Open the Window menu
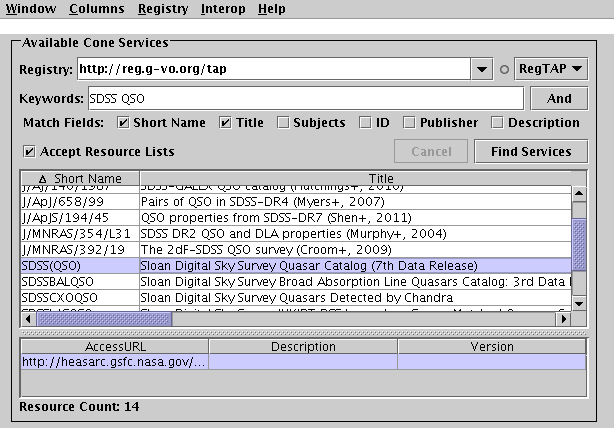Screen dimensions: 614x428 [30, 9]
